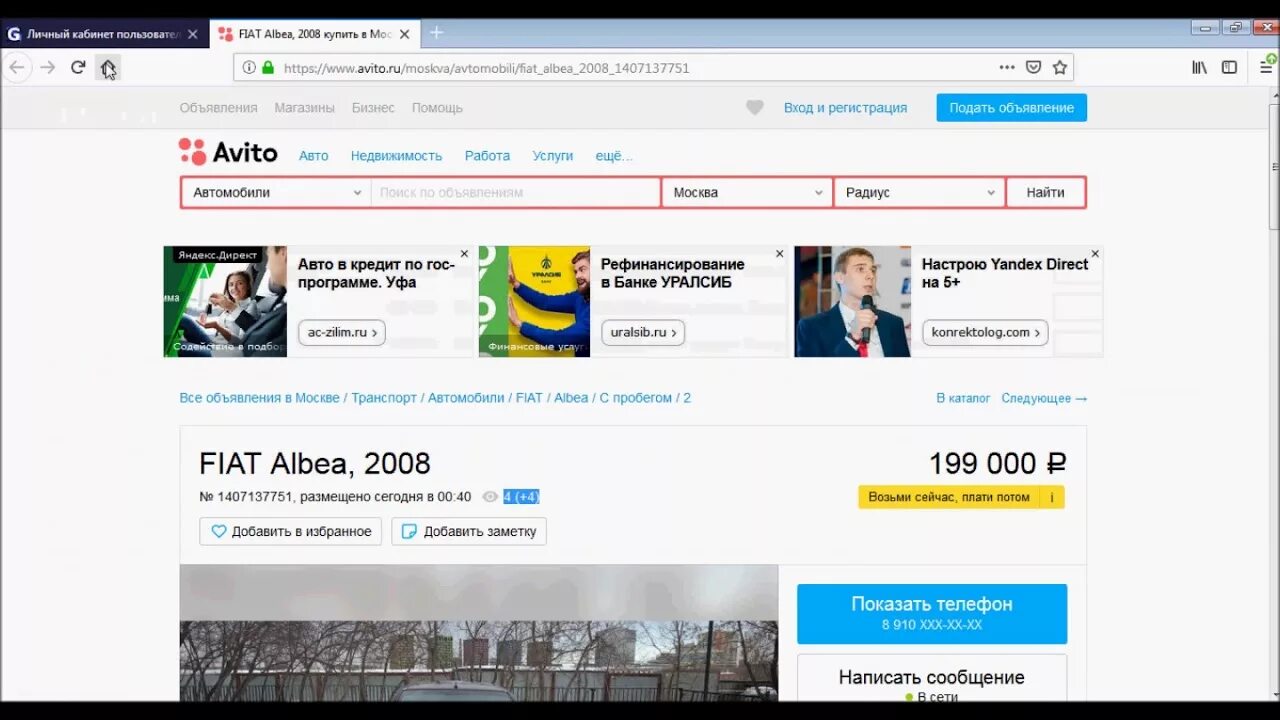
Task: Open Транспорт breadcrumb link
Action: [384, 398]
